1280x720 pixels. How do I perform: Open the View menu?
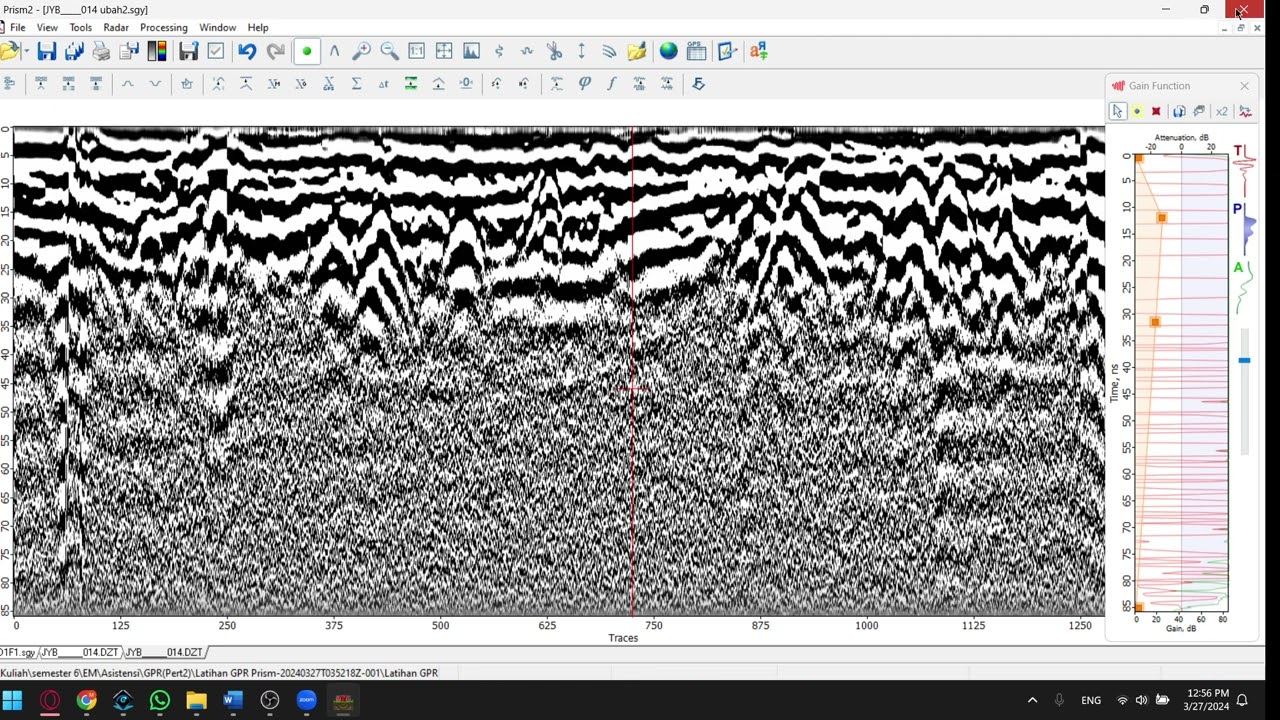pyautogui.click(x=47, y=27)
